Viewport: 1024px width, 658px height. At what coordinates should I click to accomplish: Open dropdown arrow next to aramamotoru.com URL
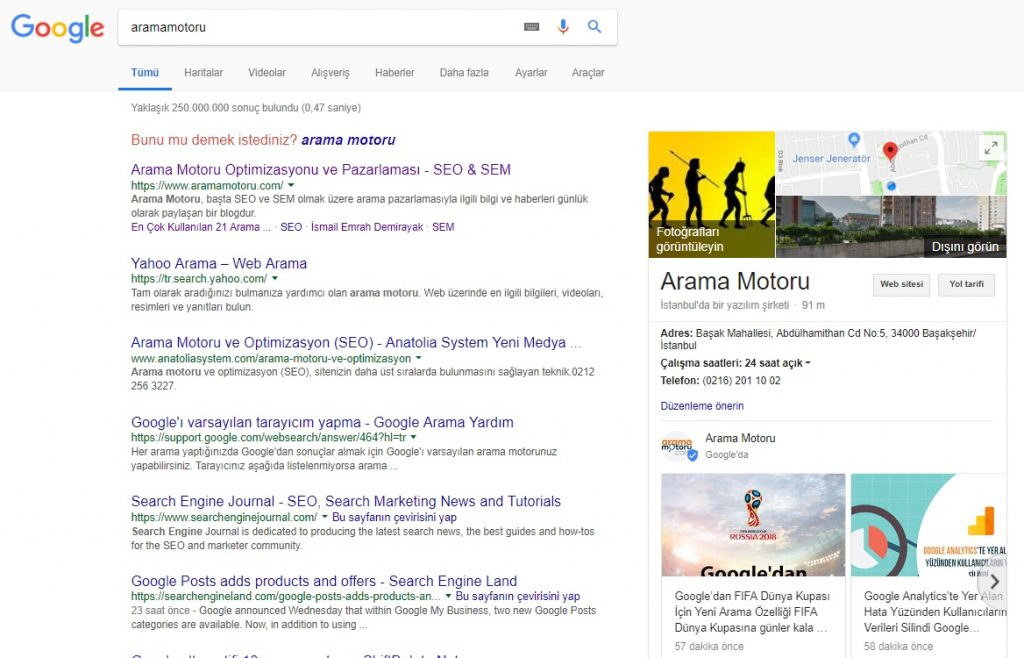point(291,185)
